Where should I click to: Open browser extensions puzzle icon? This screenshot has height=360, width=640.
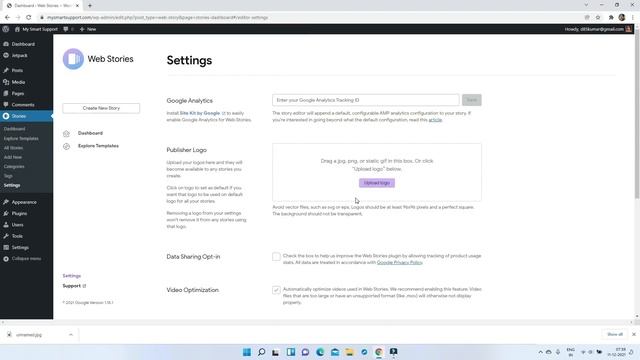click(x=611, y=18)
